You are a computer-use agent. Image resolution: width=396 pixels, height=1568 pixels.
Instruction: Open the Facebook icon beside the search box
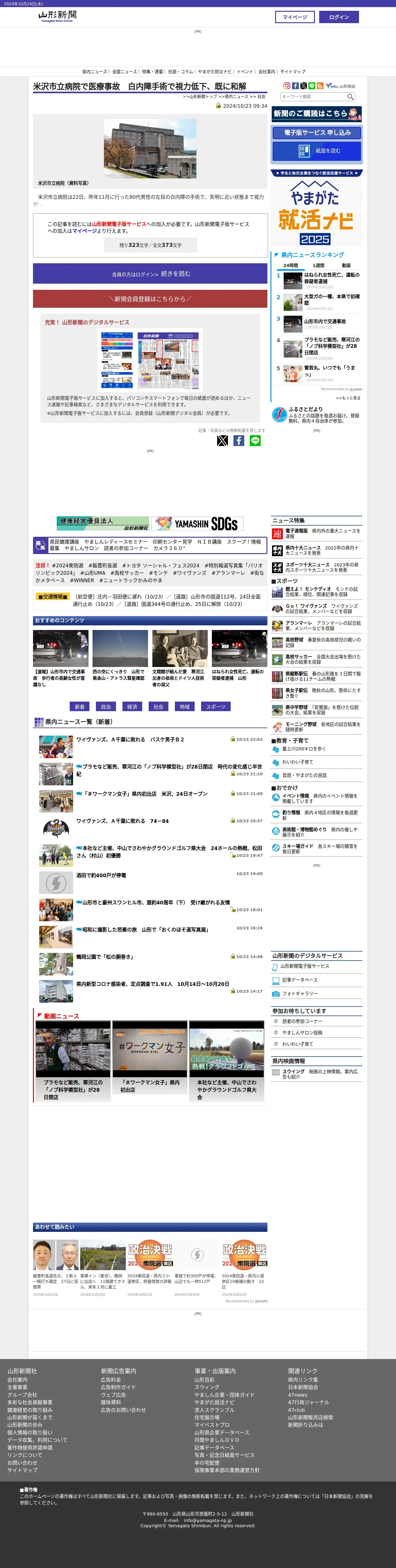point(295,86)
